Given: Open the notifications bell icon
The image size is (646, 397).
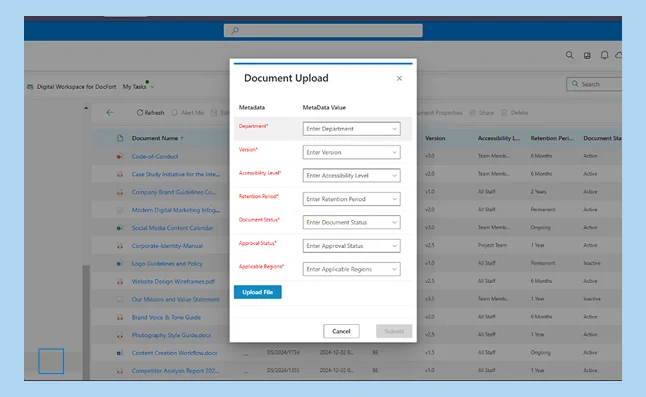Looking at the screenshot, I should (604, 55).
